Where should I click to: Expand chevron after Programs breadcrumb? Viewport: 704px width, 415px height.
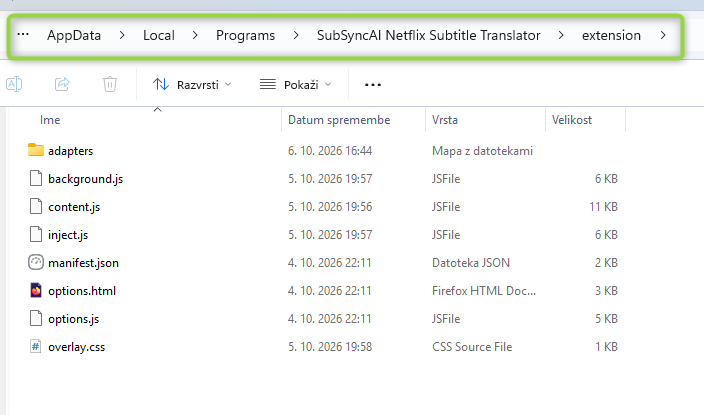pos(296,35)
